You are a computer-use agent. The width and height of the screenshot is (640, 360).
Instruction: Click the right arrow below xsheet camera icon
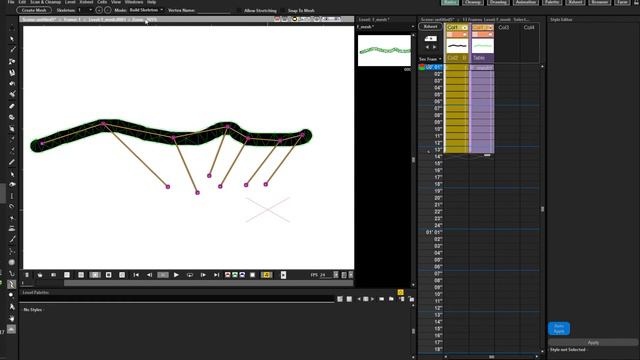[x=434, y=47]
